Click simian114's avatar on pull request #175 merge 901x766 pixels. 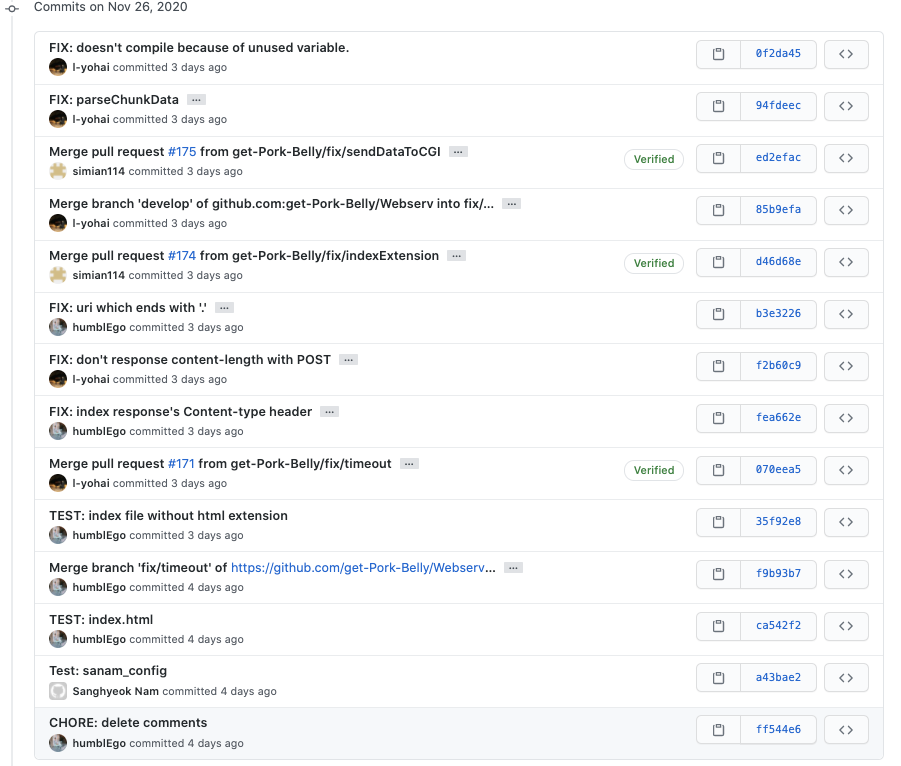(x=58, y=171)
